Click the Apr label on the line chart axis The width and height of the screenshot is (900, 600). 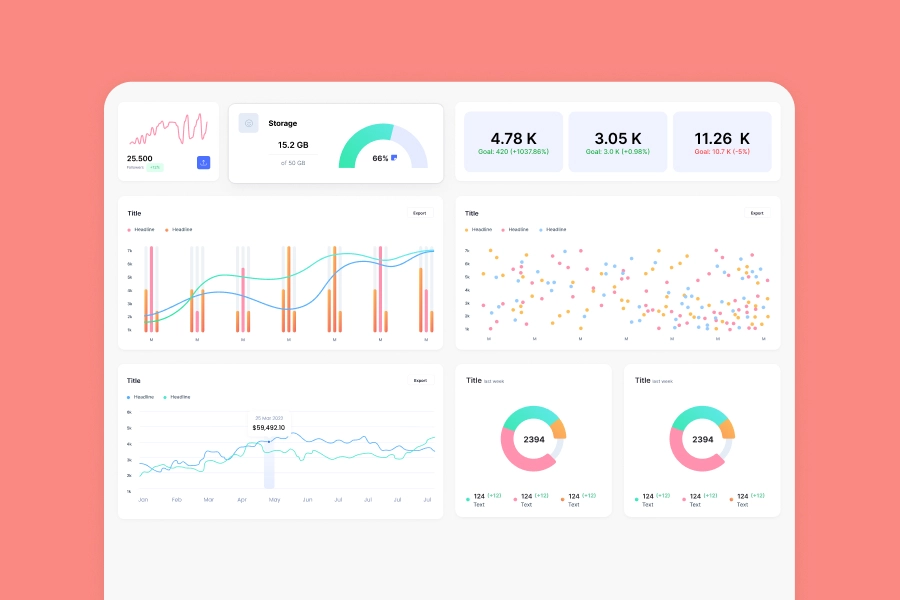[x=242, y=500]
